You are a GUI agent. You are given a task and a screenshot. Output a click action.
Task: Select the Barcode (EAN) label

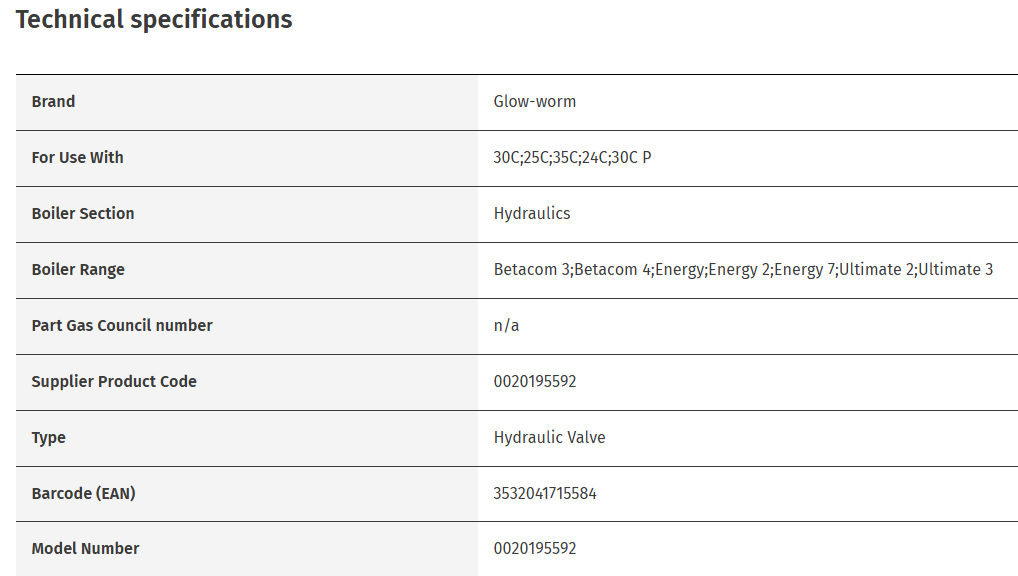(x=83, y=494)
